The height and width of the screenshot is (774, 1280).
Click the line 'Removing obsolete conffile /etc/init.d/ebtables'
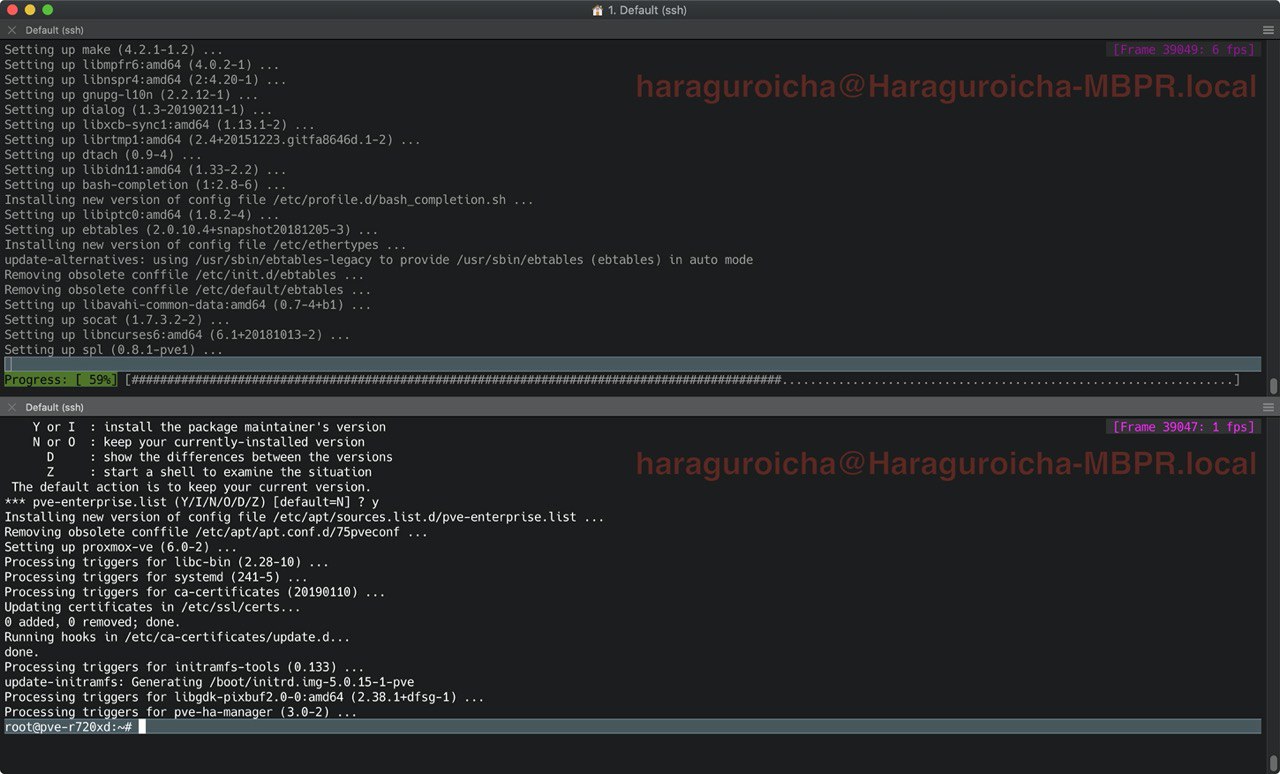pyautogui.click(x=185, y=274)
